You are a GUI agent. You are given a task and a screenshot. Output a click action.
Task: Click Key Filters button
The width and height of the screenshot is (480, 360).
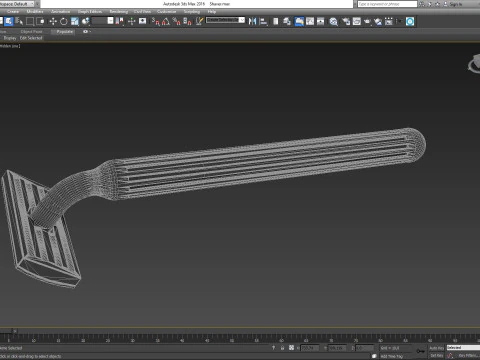[x=468, y=356]
